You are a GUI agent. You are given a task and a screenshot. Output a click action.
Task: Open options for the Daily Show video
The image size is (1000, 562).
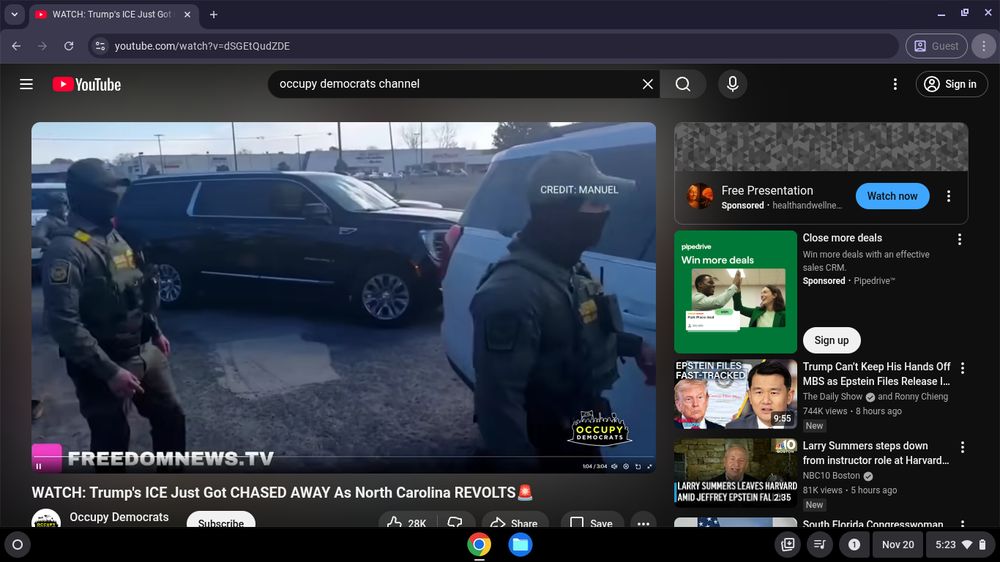(962, 368)
